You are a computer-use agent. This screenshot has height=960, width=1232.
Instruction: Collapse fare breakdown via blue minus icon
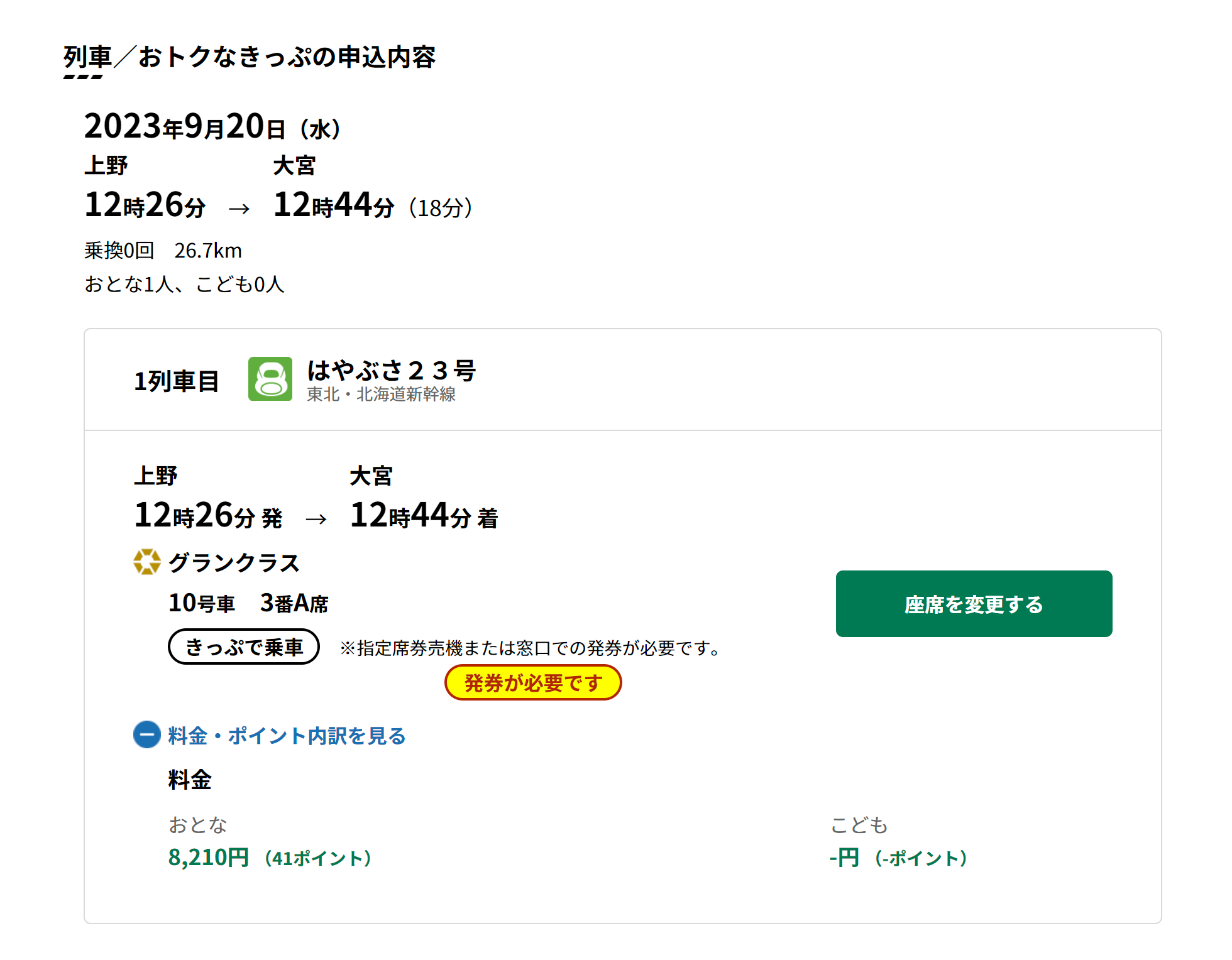click(147, 734)
